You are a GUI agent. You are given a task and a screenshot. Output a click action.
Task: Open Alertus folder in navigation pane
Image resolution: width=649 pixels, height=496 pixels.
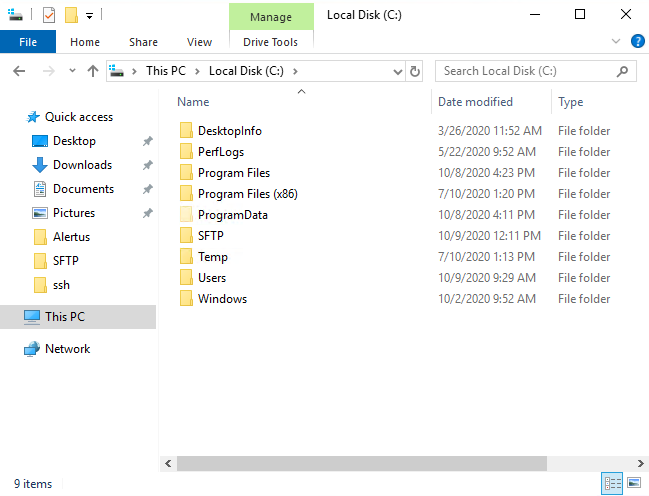[71, 237]
